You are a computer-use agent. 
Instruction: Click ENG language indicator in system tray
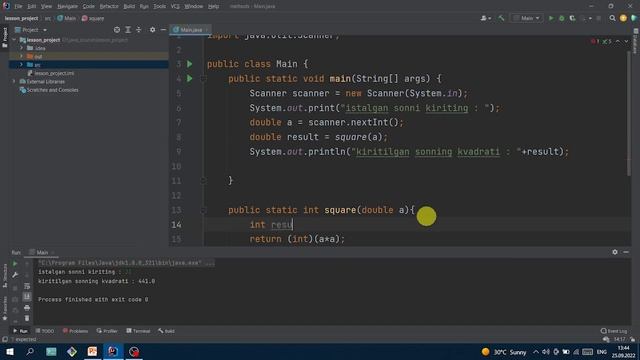pos(602,352)
